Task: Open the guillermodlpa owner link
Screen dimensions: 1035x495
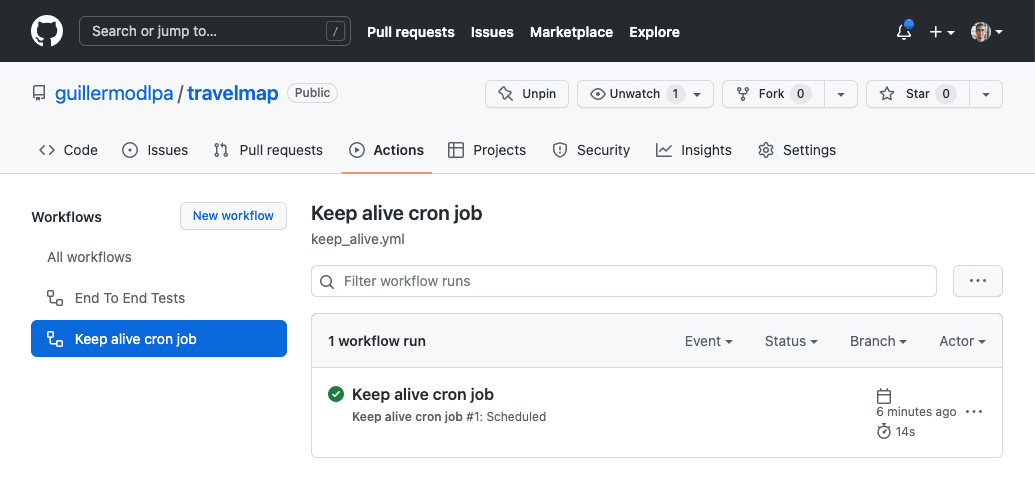Action: click(x=113, y=94)
